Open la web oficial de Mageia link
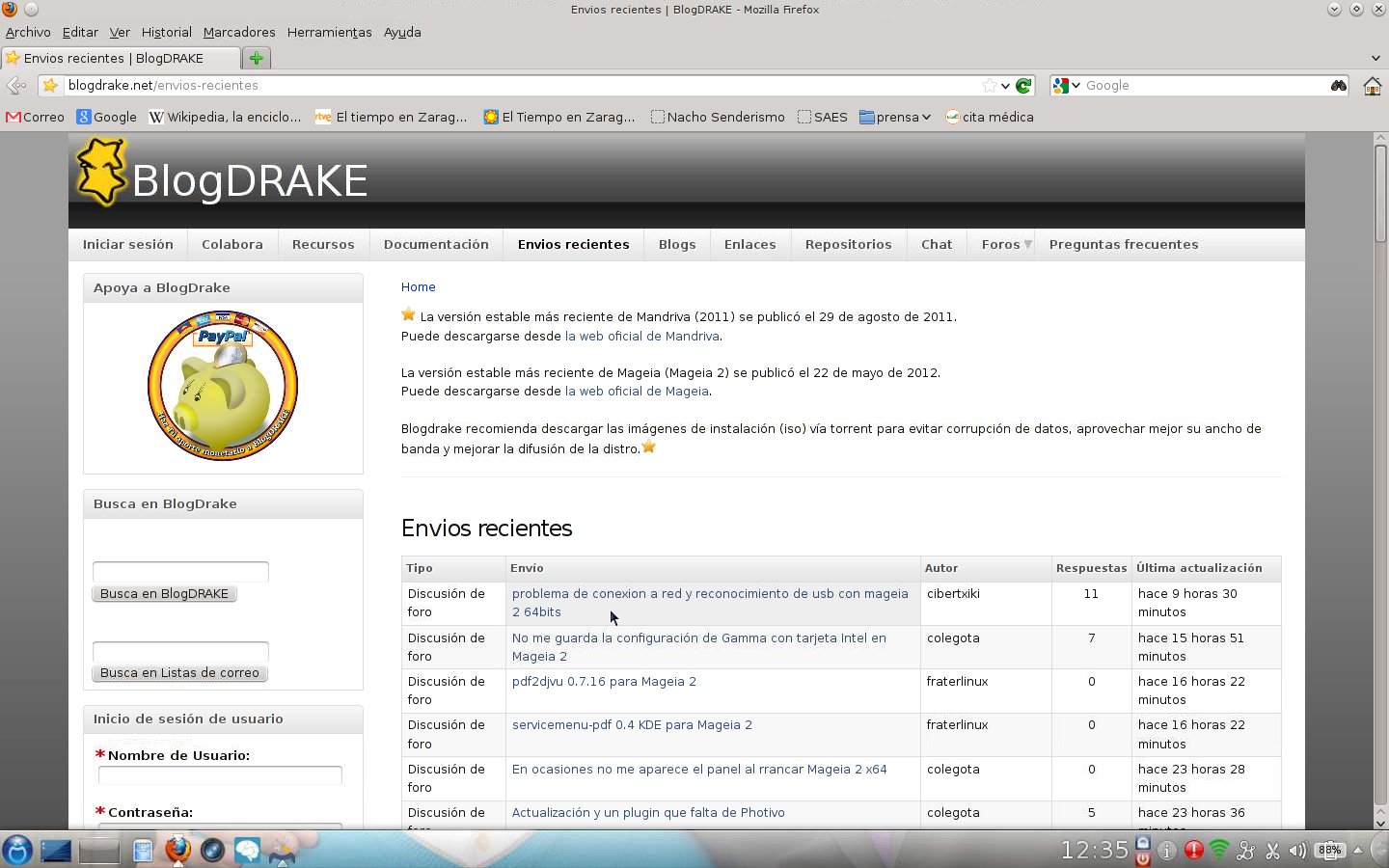Screen dimensions: 1389x868 (637, 391)
